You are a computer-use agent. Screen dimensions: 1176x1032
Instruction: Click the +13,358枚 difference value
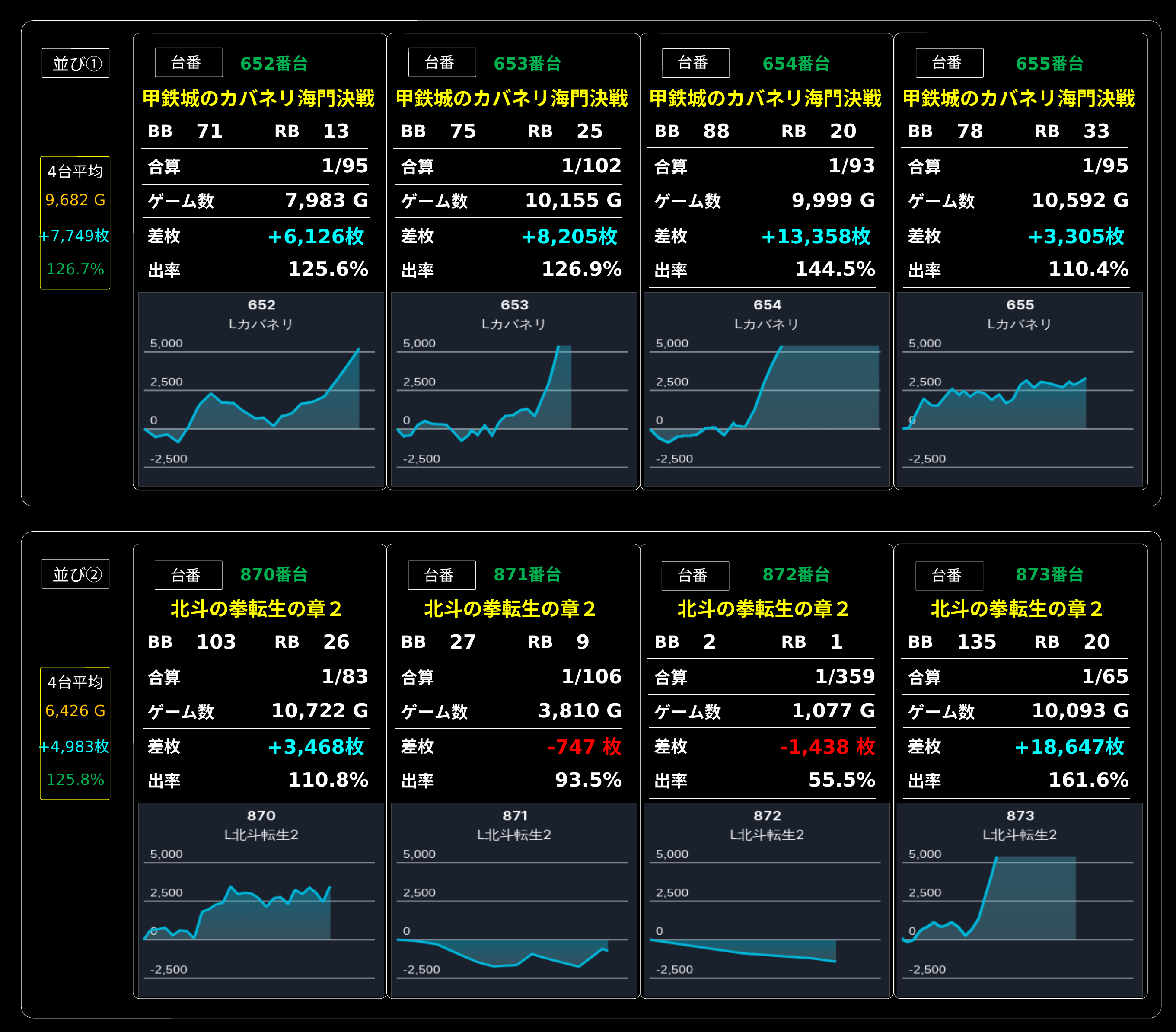coord(816,236)
